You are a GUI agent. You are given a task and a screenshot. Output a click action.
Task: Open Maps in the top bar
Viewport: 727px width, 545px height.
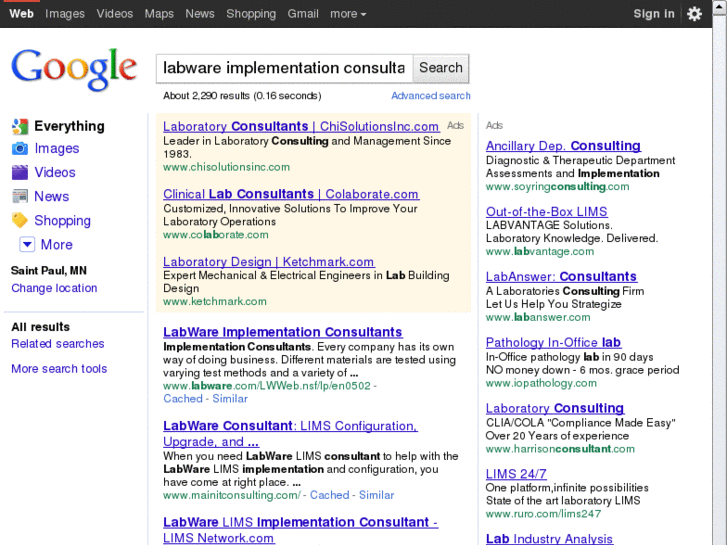click(159, 14)
